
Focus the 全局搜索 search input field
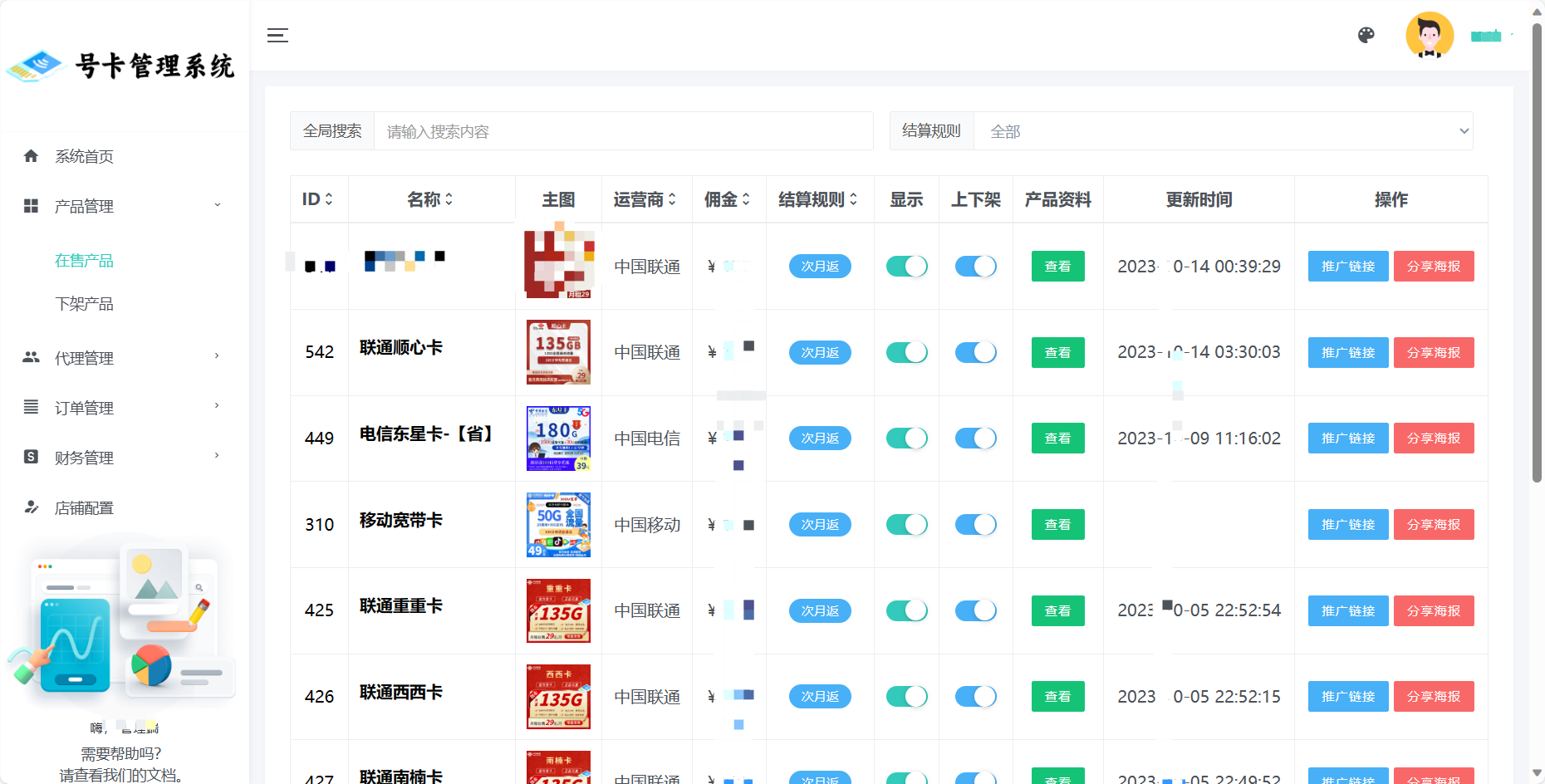click(624, 131)
